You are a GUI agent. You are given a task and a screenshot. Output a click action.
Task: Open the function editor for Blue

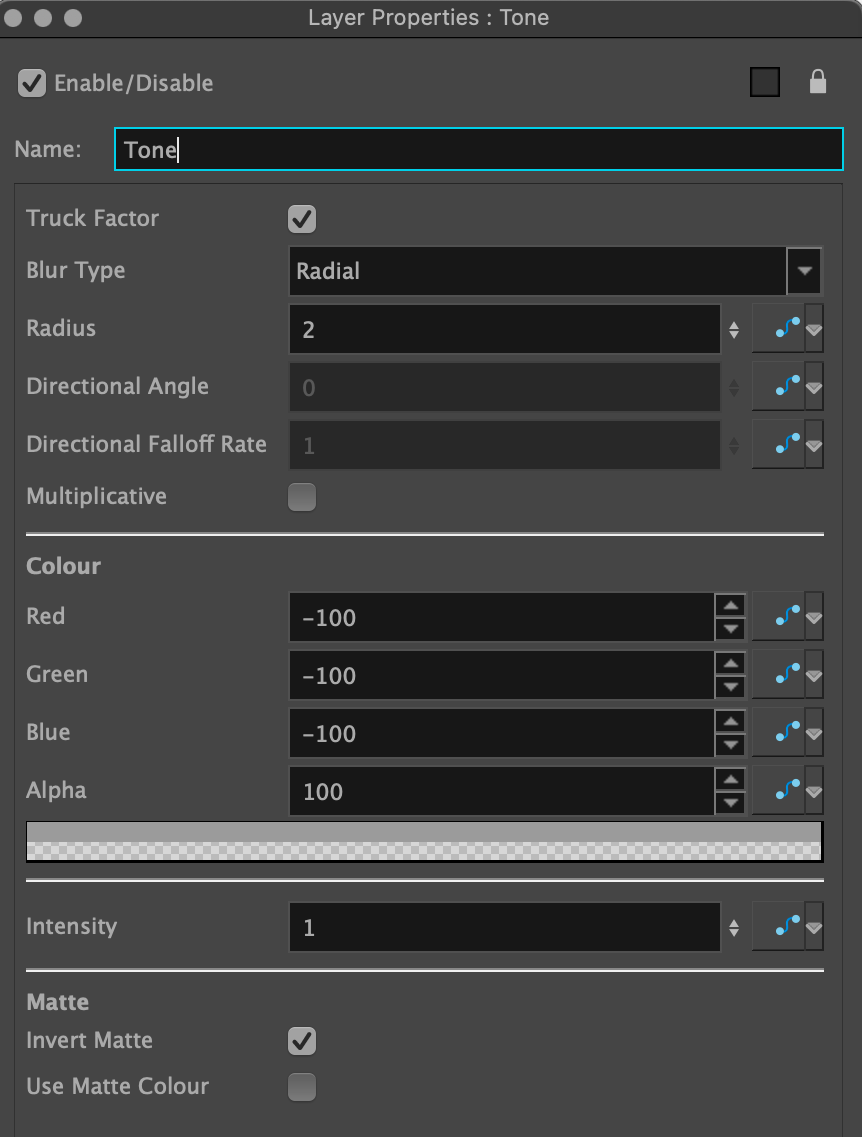click(x=784, y=733)
